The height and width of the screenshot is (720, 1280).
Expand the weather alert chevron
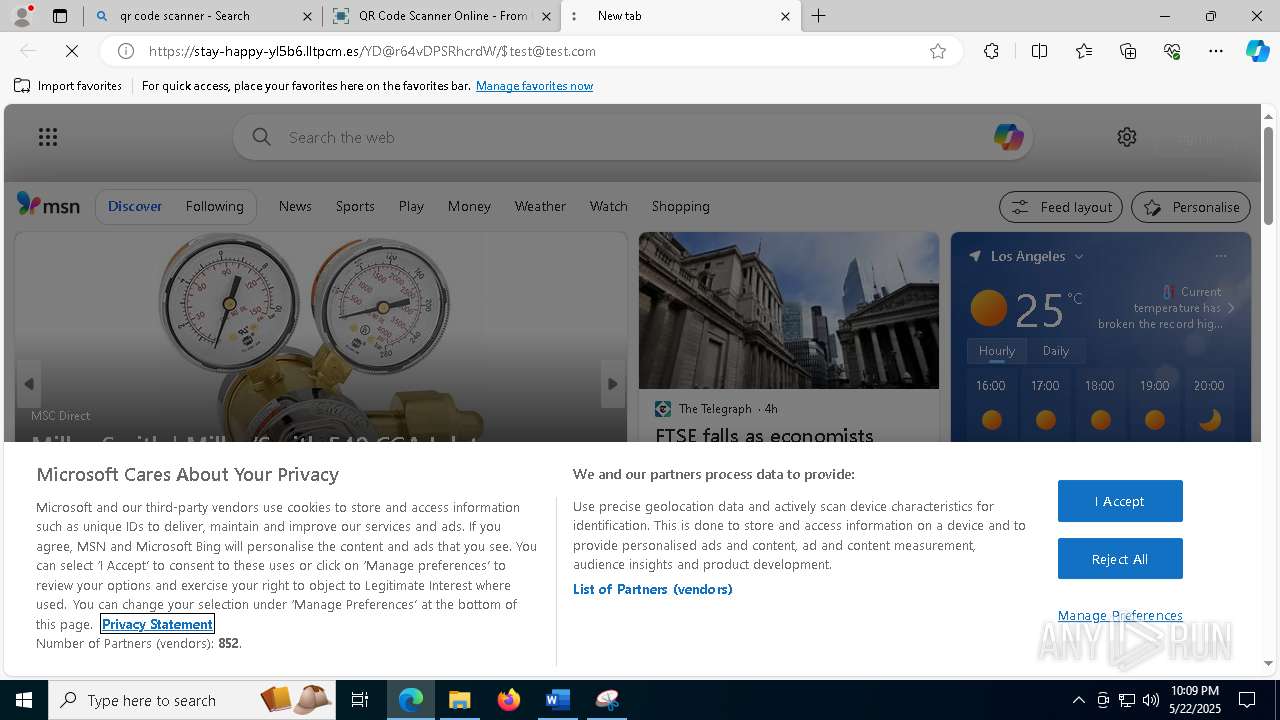[x=1230, y=308]
